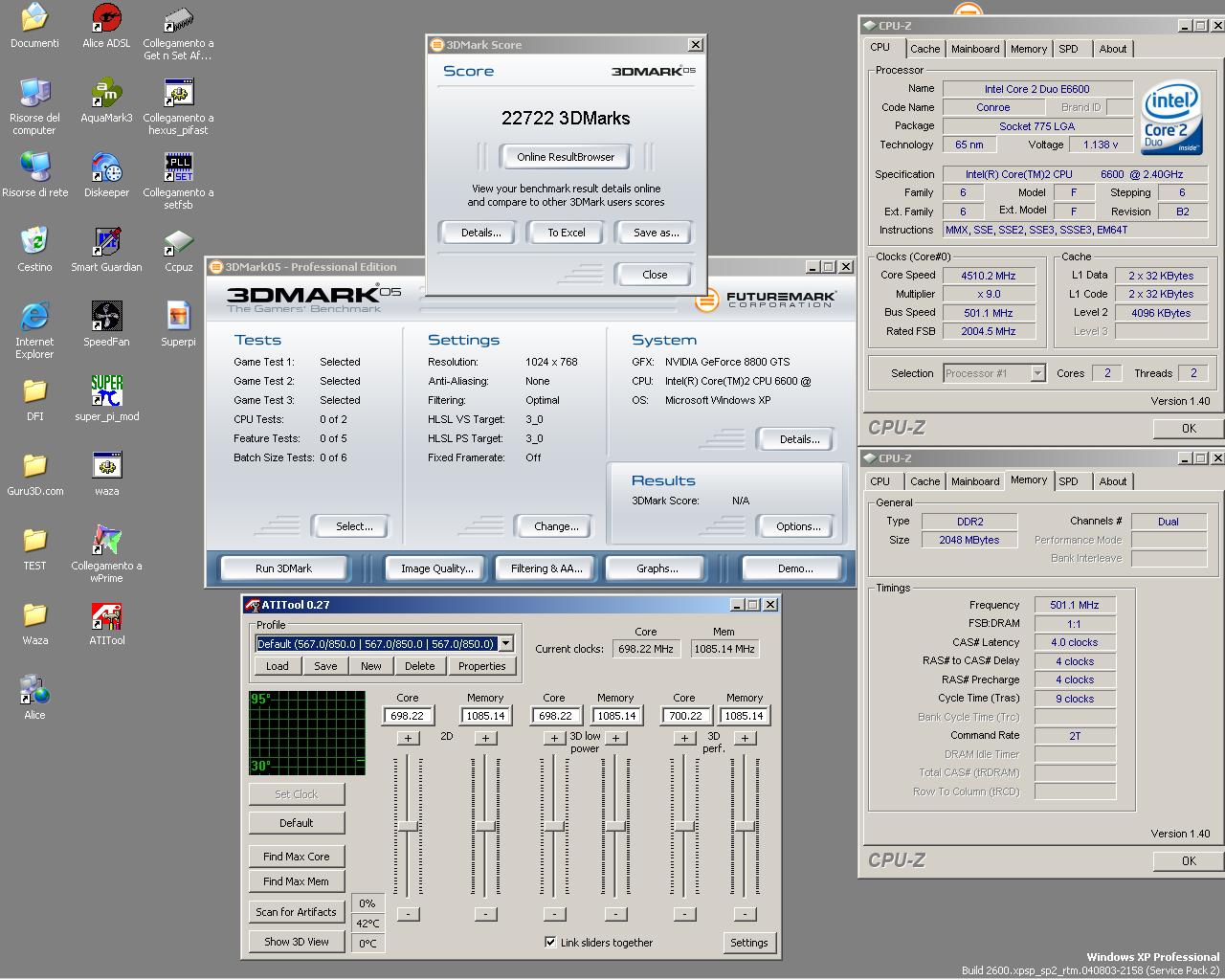This screenshot has height=980, width=1225.
Task: Launch SpeedFan desktop icon
Action: tap(106, 324)
